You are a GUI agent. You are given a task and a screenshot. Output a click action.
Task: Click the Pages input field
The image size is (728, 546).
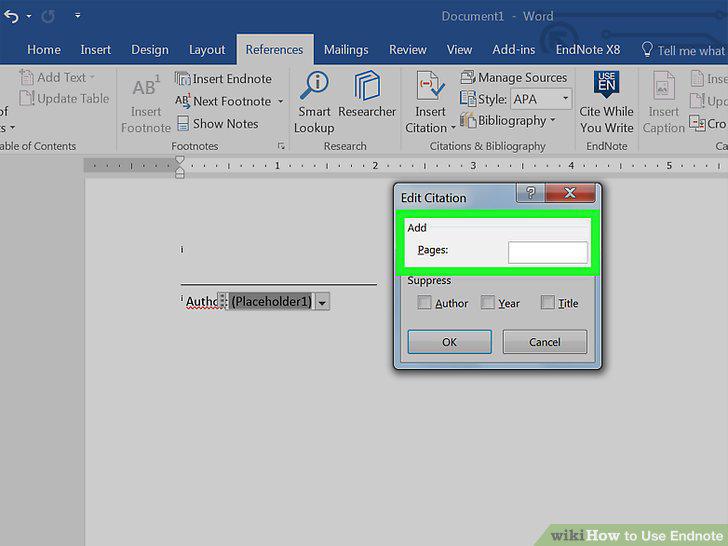(548, 253)
